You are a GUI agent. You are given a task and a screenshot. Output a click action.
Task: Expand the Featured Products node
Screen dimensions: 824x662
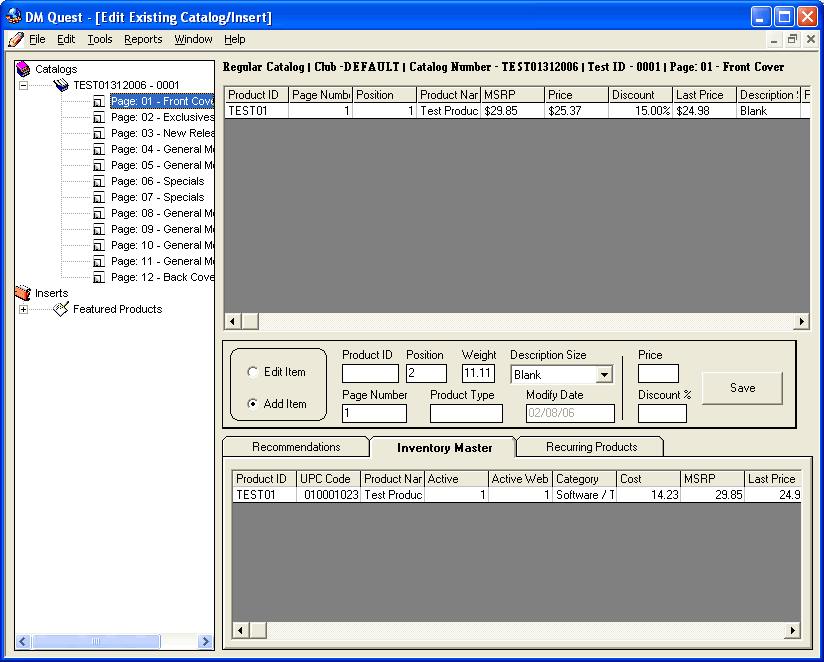click(24, 309)
